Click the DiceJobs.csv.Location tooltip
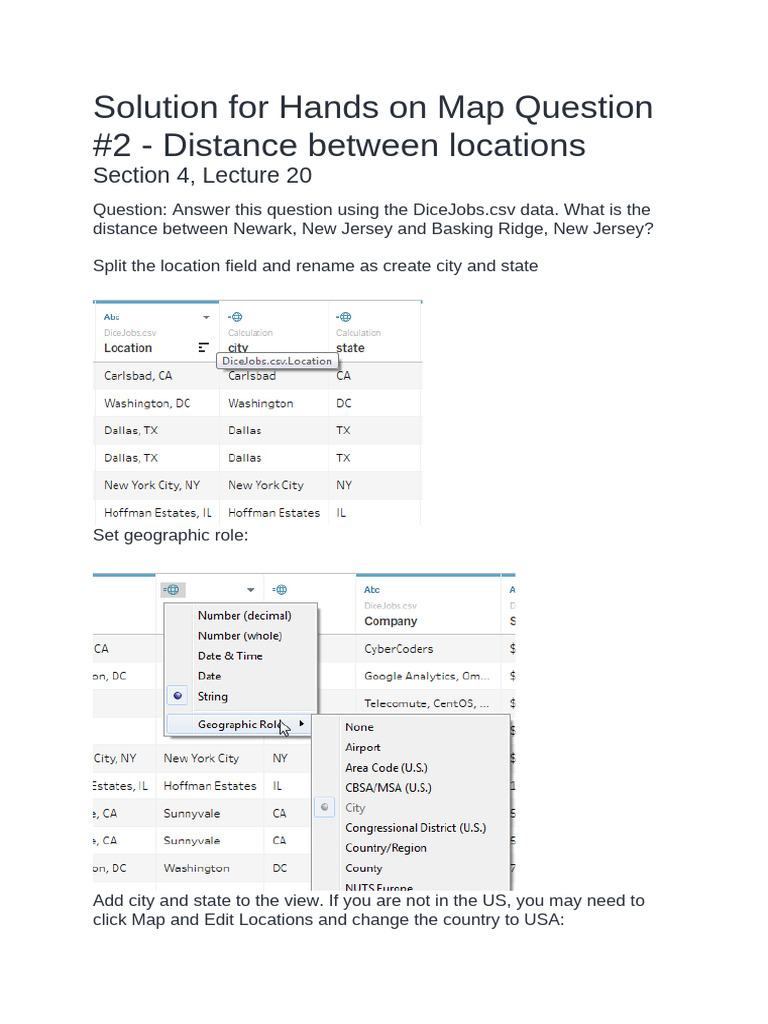 (x=277, y=360)
